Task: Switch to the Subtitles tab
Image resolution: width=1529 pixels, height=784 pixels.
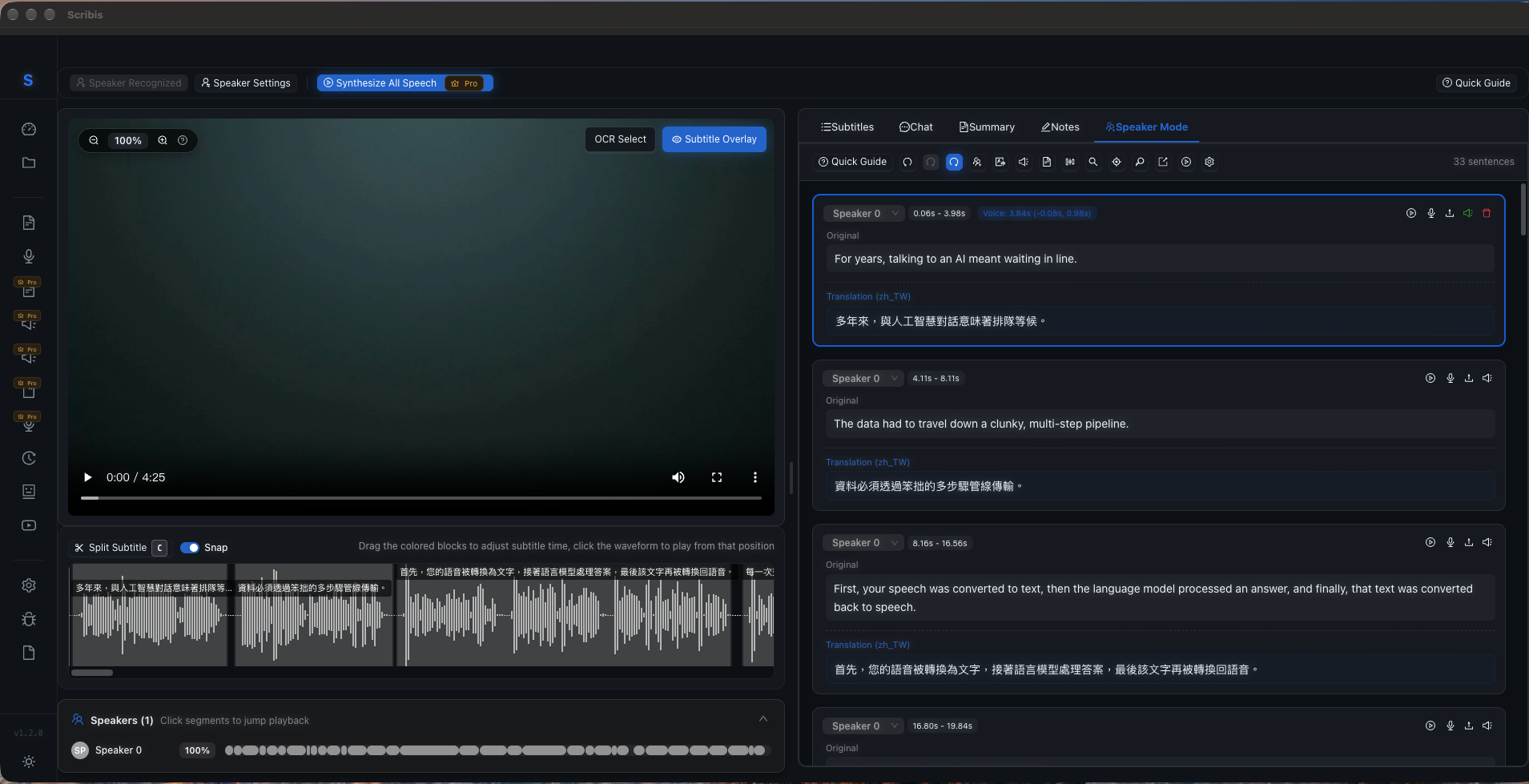Action: 847,127
